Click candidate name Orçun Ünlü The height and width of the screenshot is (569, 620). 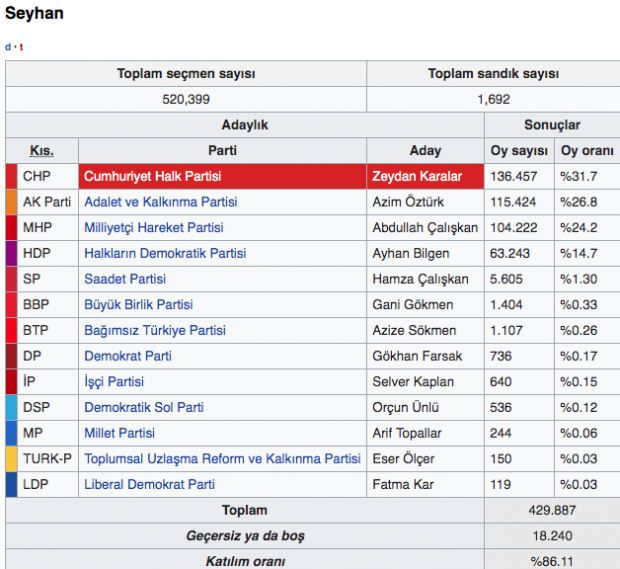(405, 408)
